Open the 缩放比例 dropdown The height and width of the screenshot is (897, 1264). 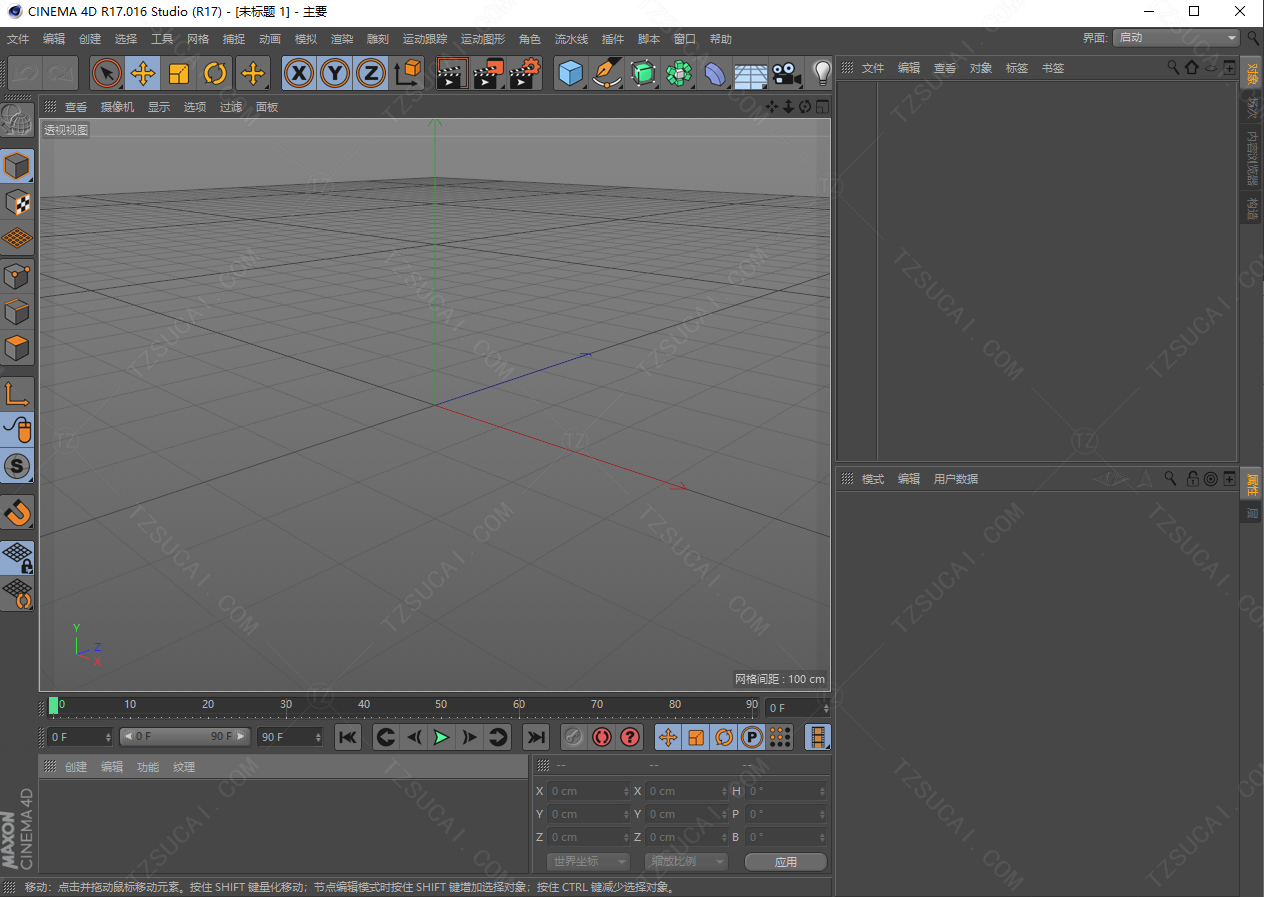pos(686,861)
